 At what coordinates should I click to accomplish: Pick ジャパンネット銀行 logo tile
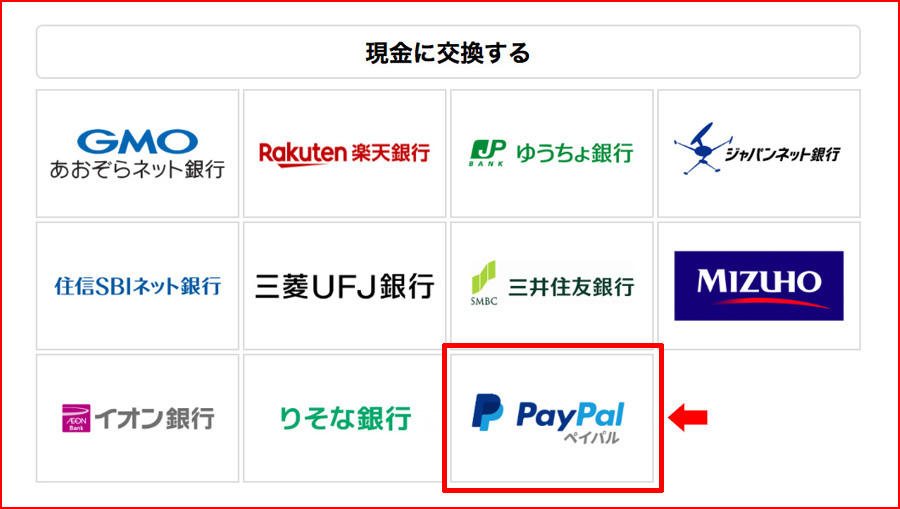(759, 153)
